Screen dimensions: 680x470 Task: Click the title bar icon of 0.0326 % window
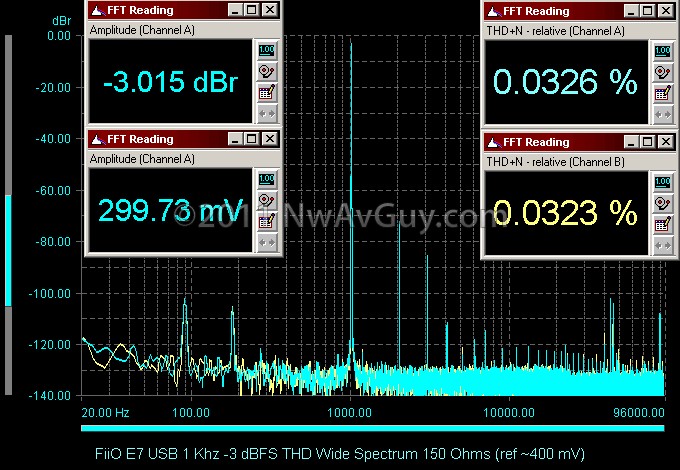coord(494,11)
